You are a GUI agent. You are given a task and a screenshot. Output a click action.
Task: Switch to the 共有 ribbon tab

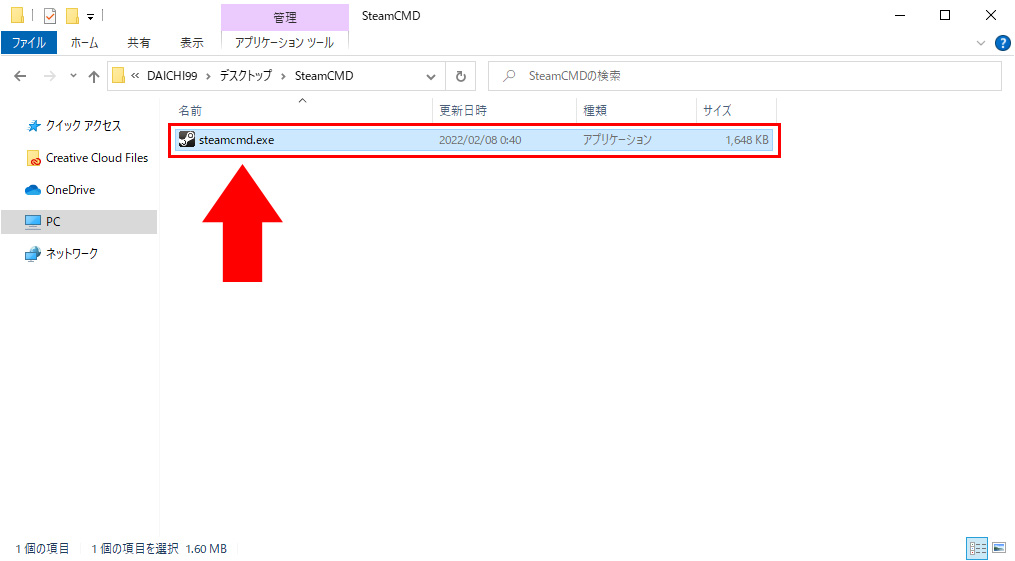coord(138,43)
